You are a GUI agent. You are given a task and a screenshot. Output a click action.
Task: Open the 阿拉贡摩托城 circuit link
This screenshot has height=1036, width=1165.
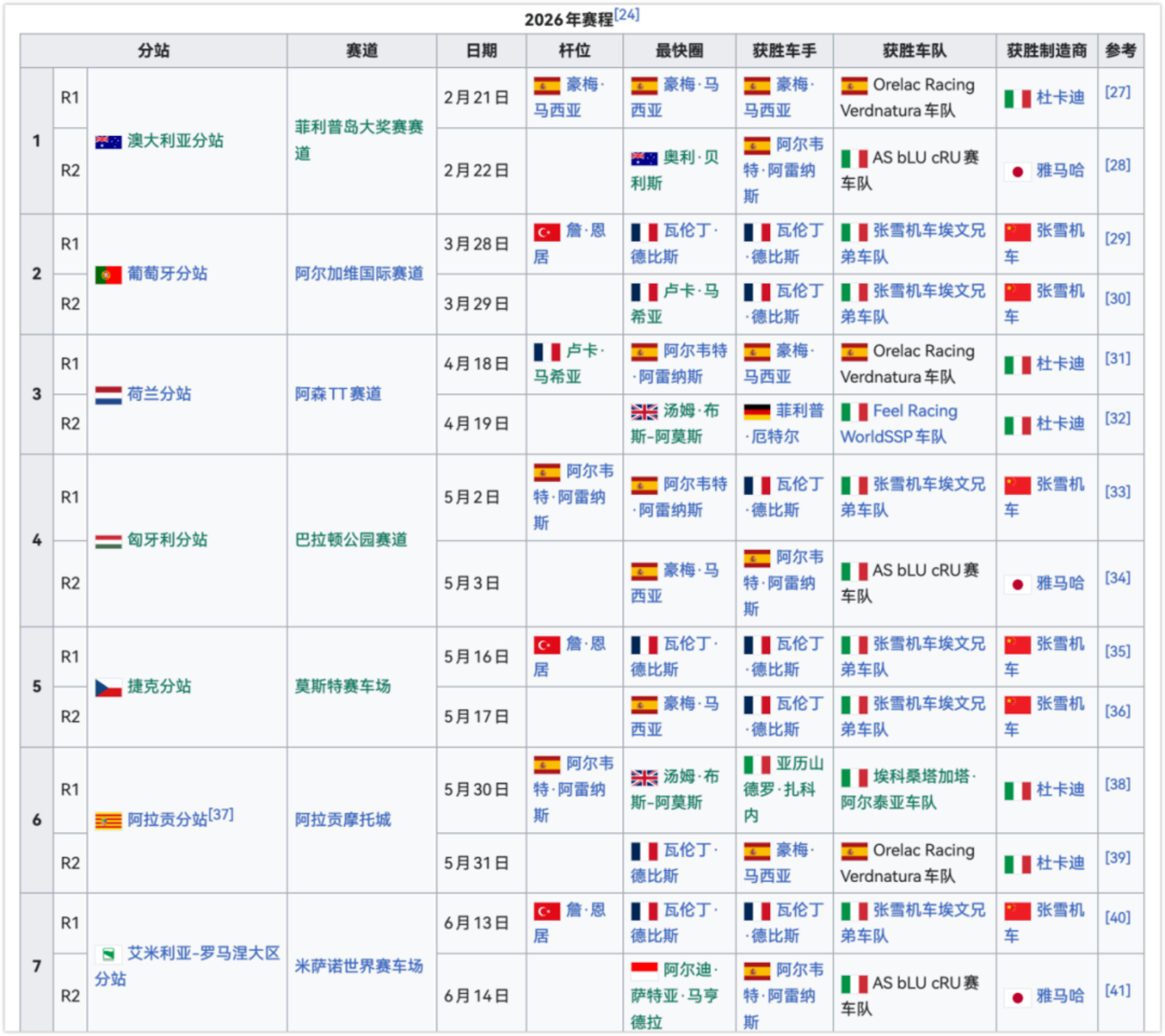pyautogui.click(x=343, y=820)
